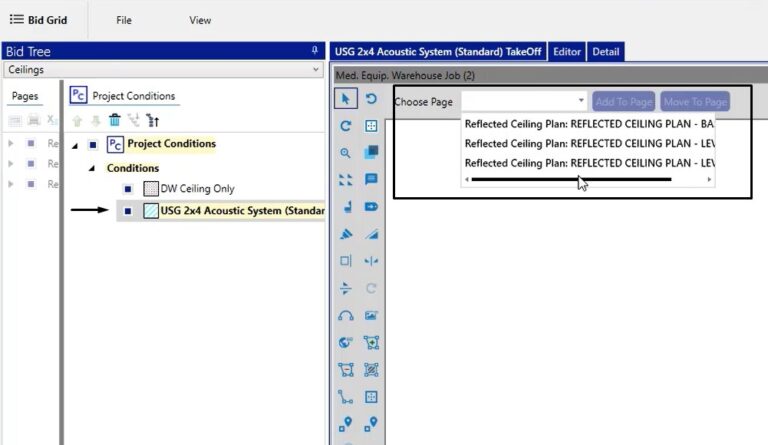Select the arc drawing tool
This screenshot has width=768, height=445.
345,316
